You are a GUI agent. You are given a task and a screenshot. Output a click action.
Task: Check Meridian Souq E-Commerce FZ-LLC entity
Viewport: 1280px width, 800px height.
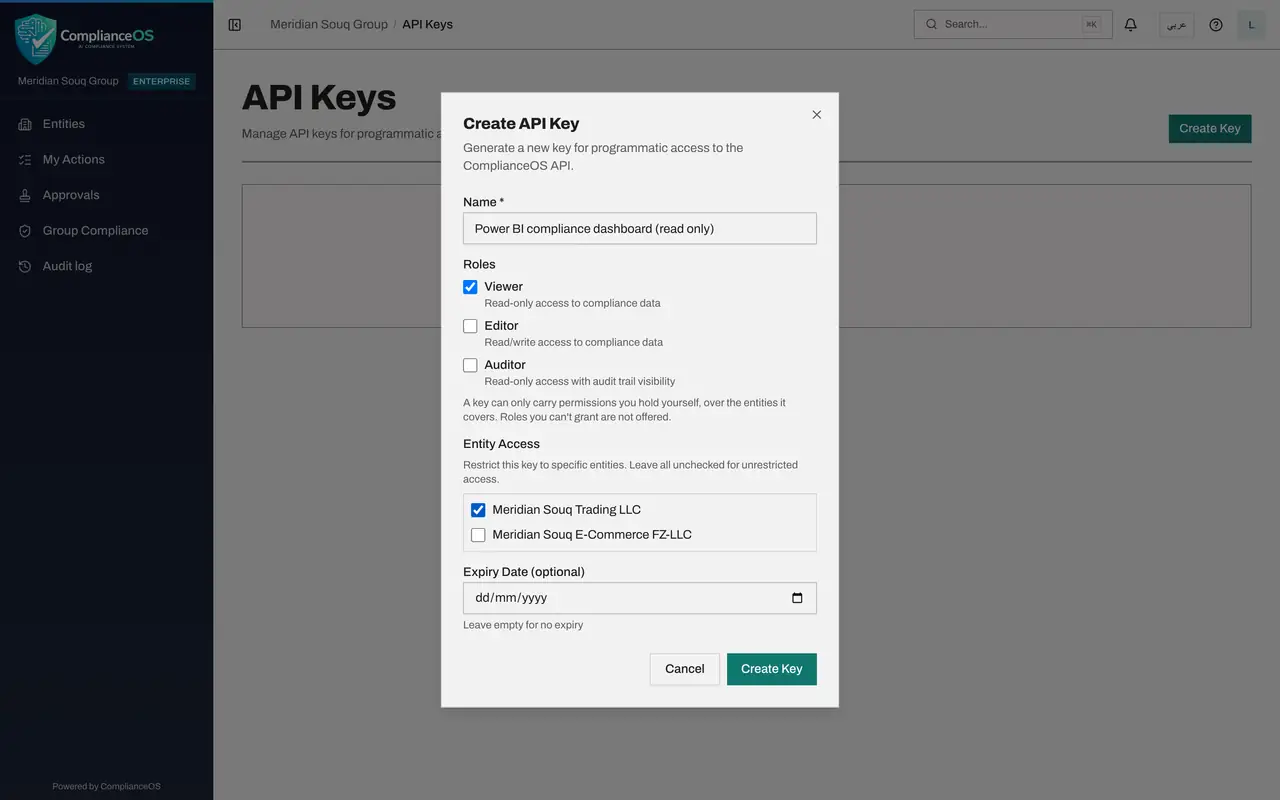478,535
